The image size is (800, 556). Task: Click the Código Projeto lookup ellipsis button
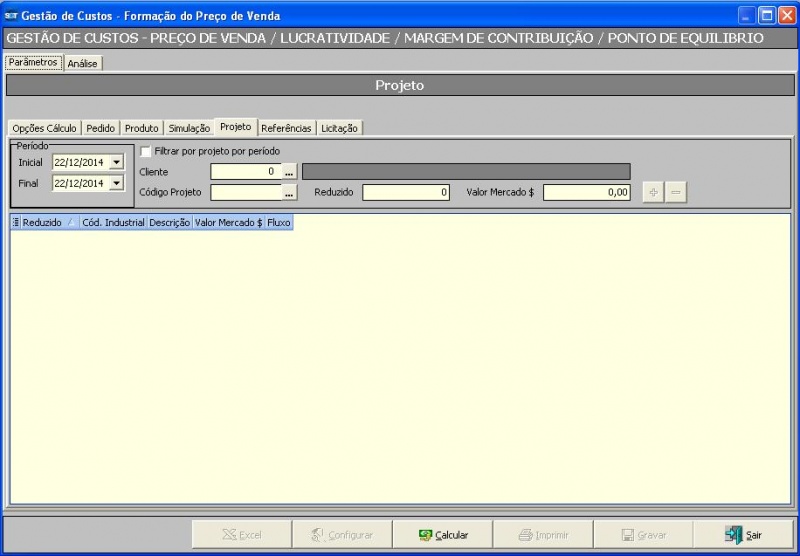coord(290,192)
